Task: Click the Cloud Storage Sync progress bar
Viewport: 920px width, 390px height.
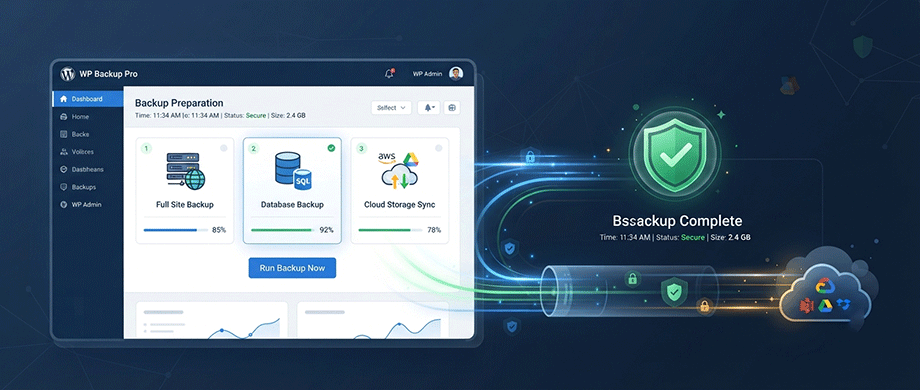Action: (390, 230)
